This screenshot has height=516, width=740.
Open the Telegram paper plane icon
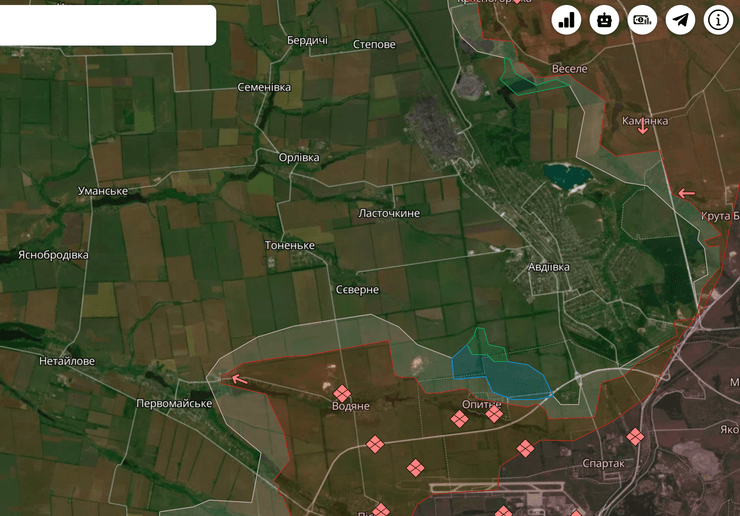(680, 20)
